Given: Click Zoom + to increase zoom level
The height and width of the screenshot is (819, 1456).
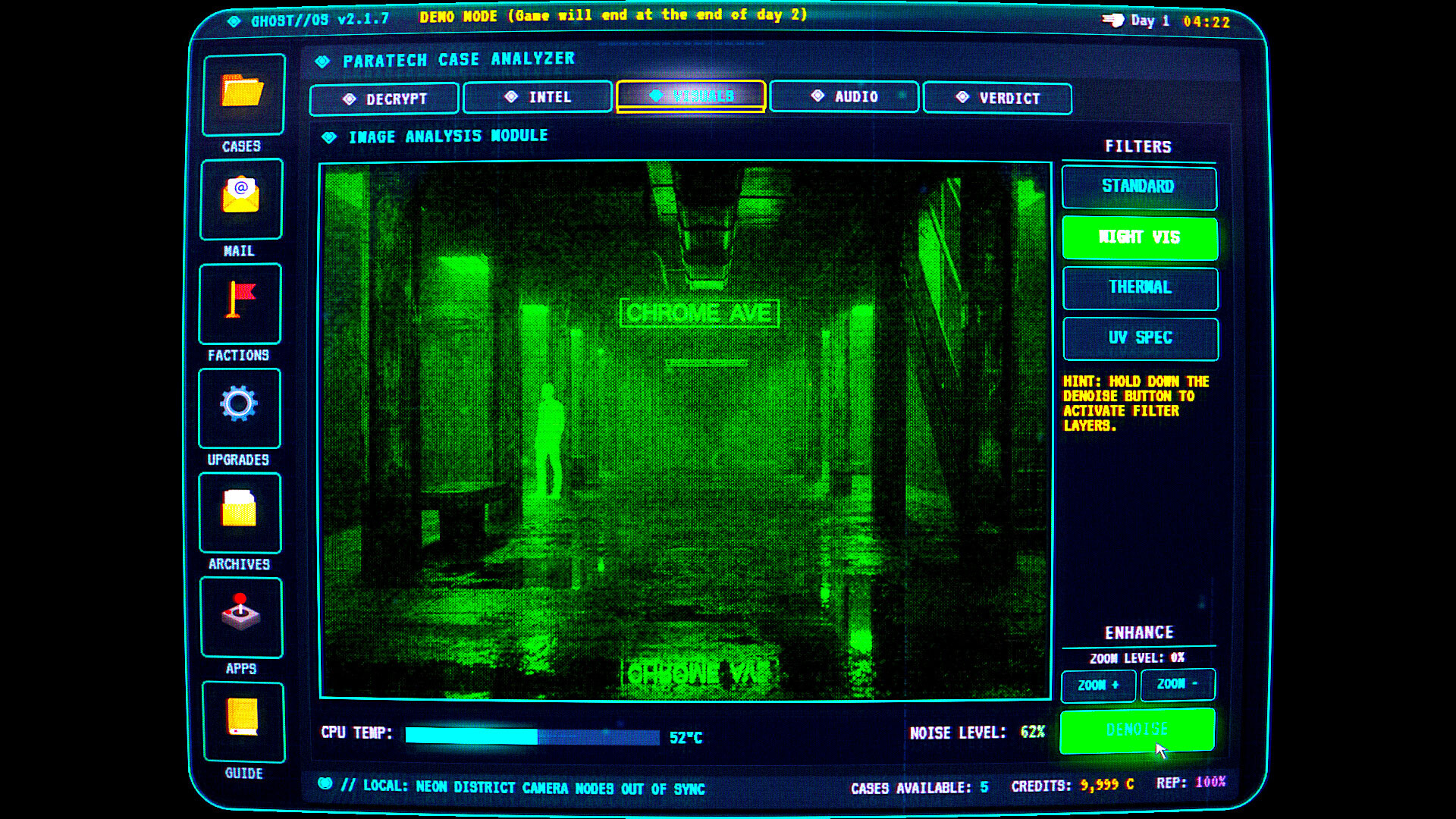Looking at the screenshot, I should coord(1099,685).
